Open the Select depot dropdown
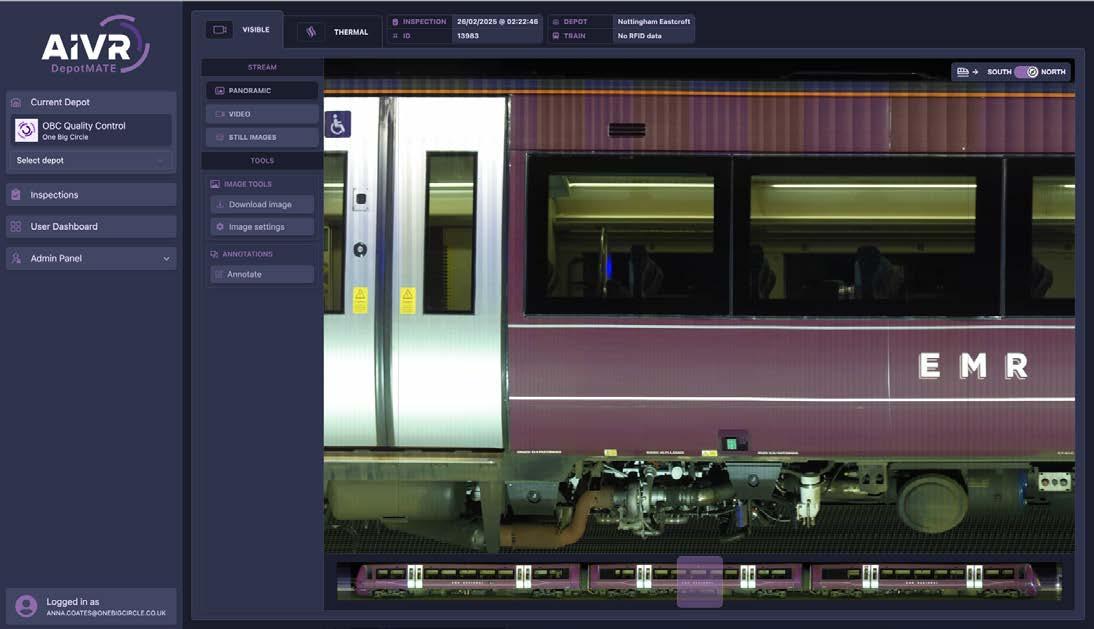The image size is (1094, 629). (91, 160)
